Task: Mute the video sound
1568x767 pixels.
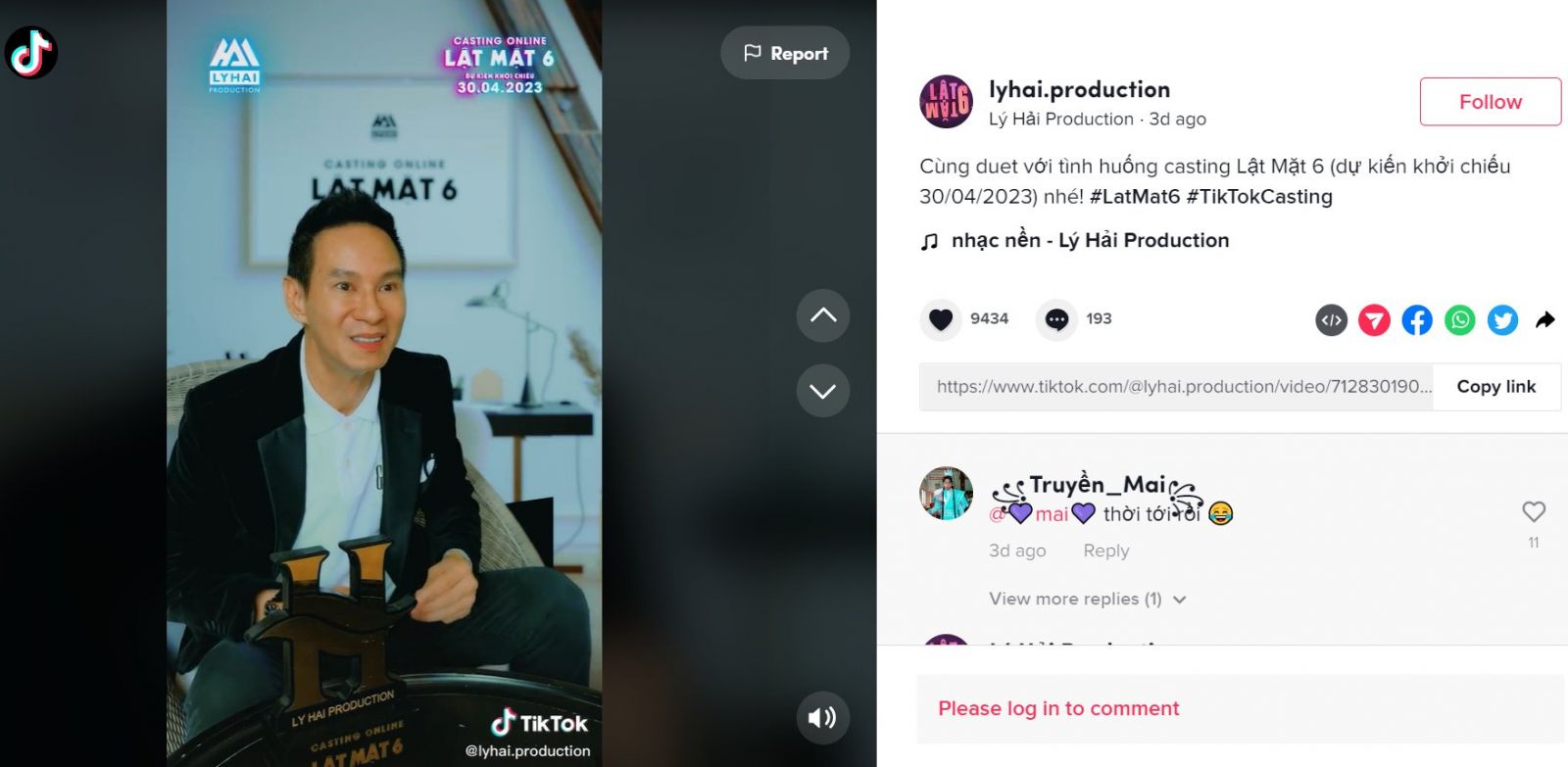Action: pos(822,718)
